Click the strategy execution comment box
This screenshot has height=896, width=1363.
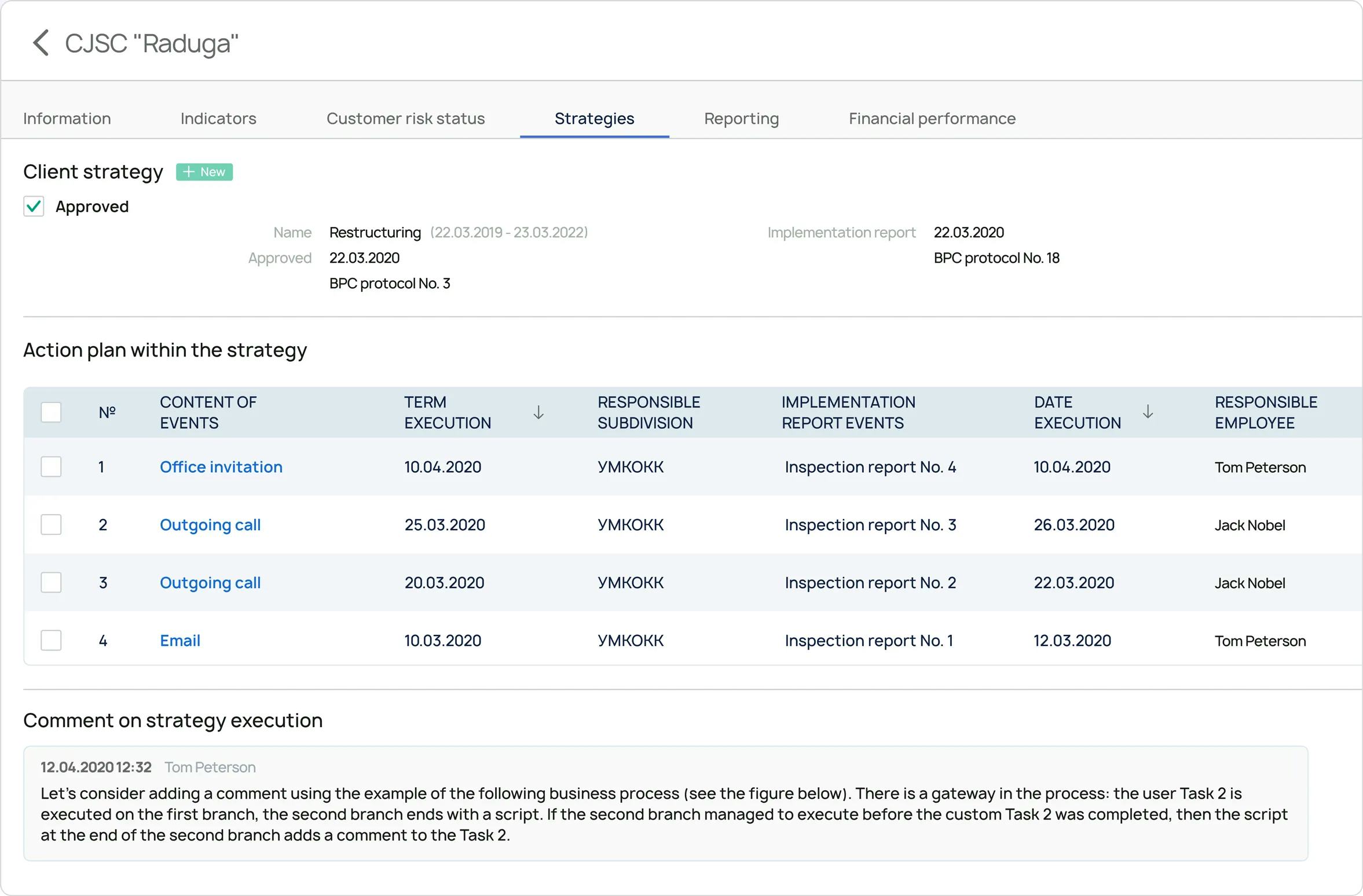665,803
